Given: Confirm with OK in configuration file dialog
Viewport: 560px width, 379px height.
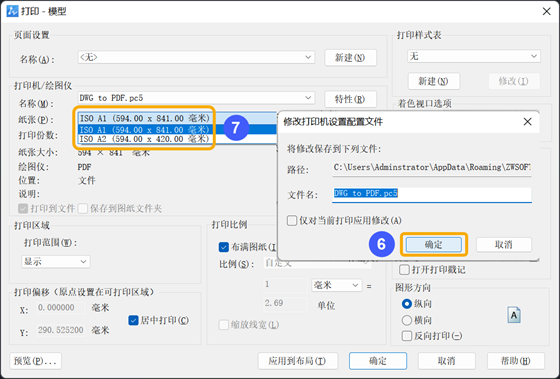Looking at the screenshot, I should pyautogui.click(x=434, y=245).
